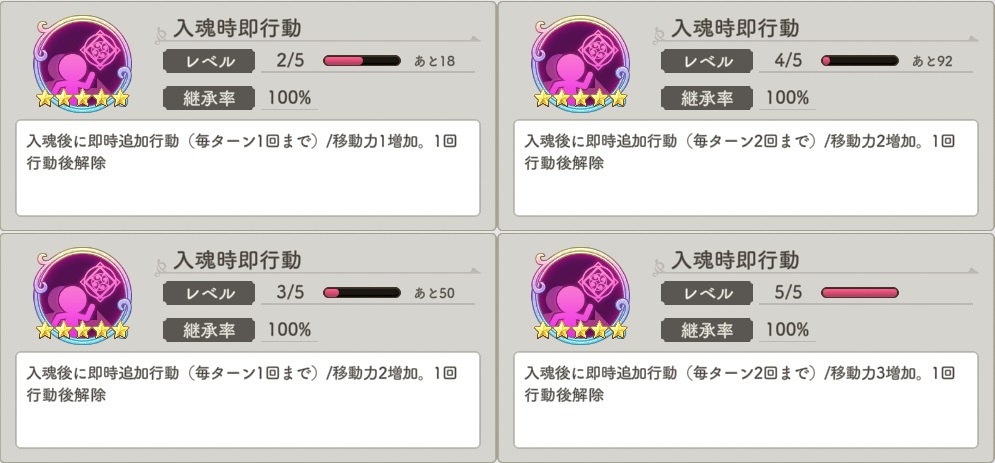
Task: Click the full progress bar at level 5/5
Action: coord(859,293)
